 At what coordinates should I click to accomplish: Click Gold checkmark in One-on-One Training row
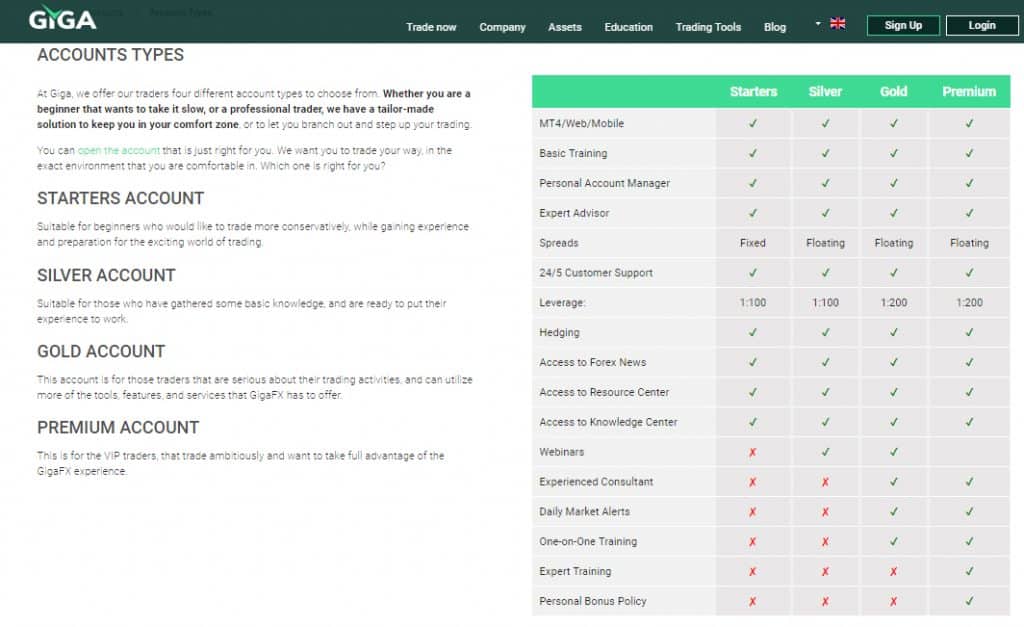[893, 541]
